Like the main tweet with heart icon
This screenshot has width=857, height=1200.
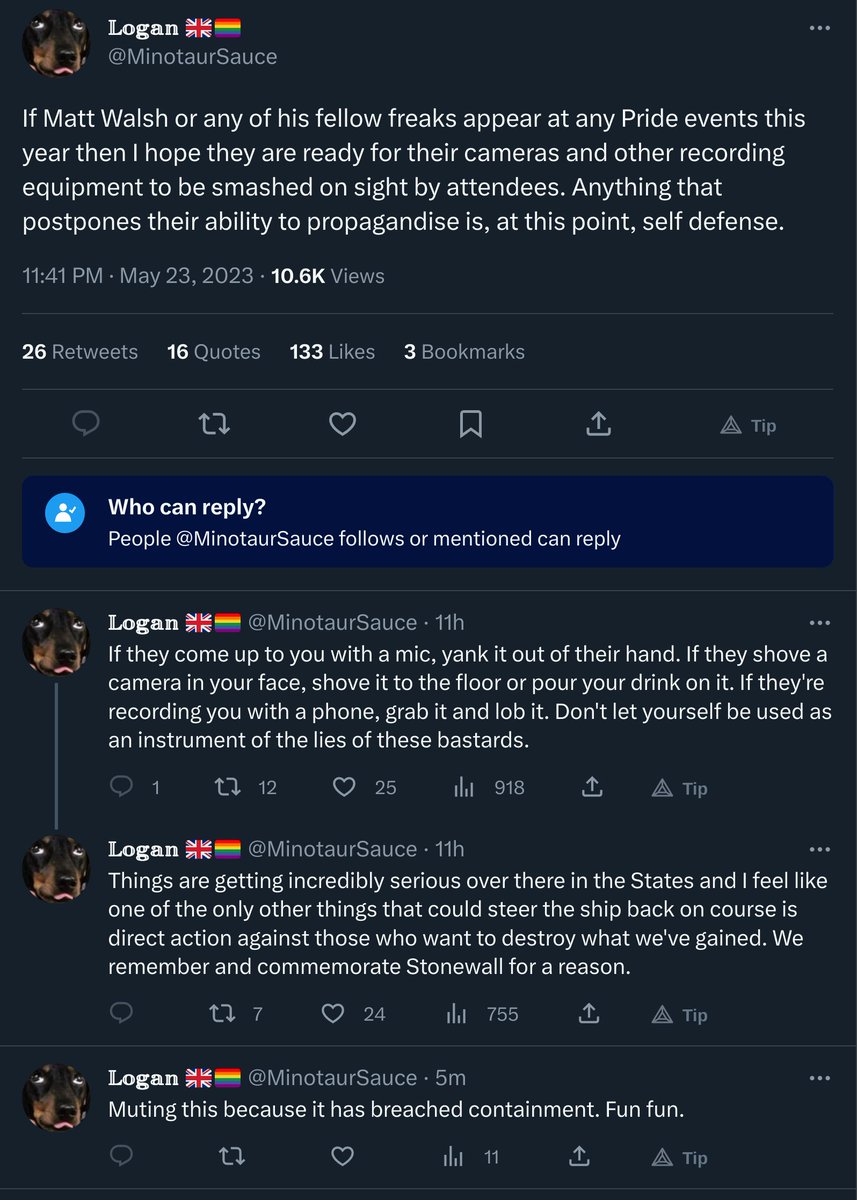343,425
